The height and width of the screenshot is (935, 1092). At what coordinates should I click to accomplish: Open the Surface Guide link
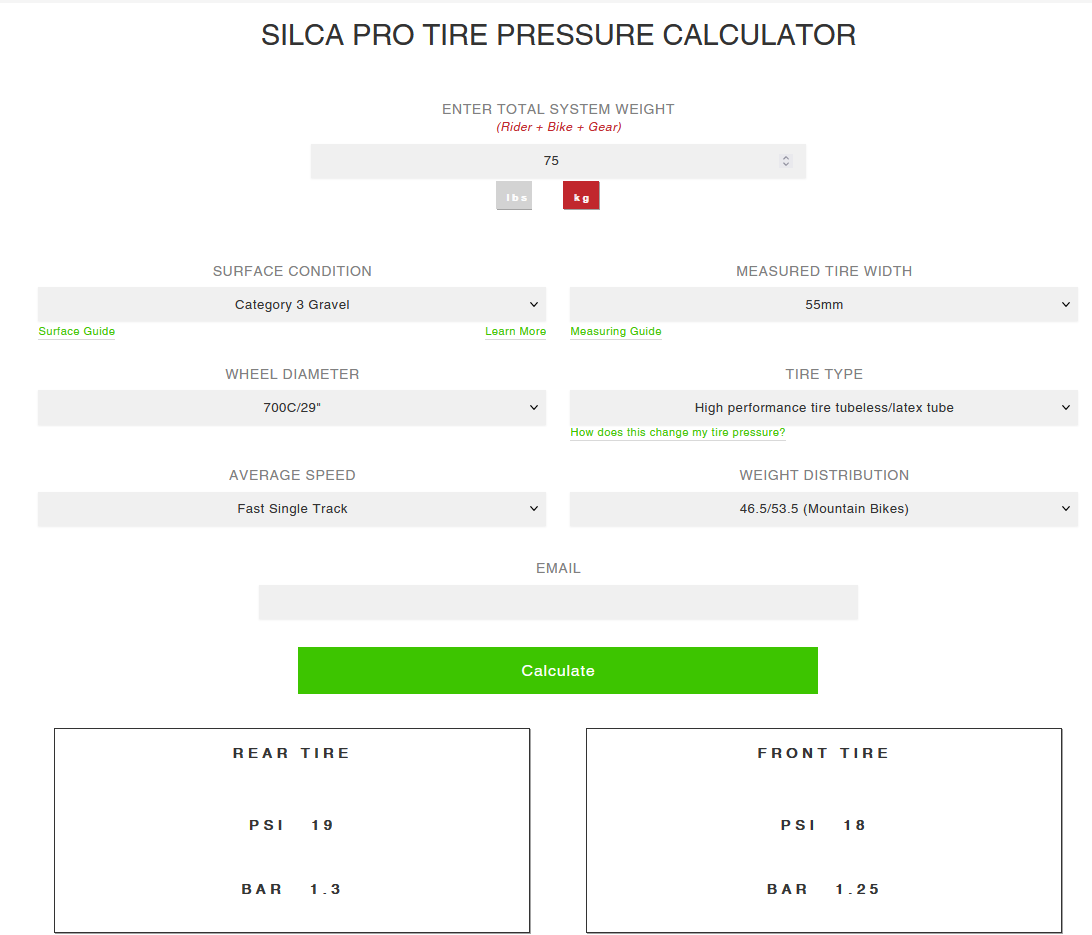click(x=77, y=332)
